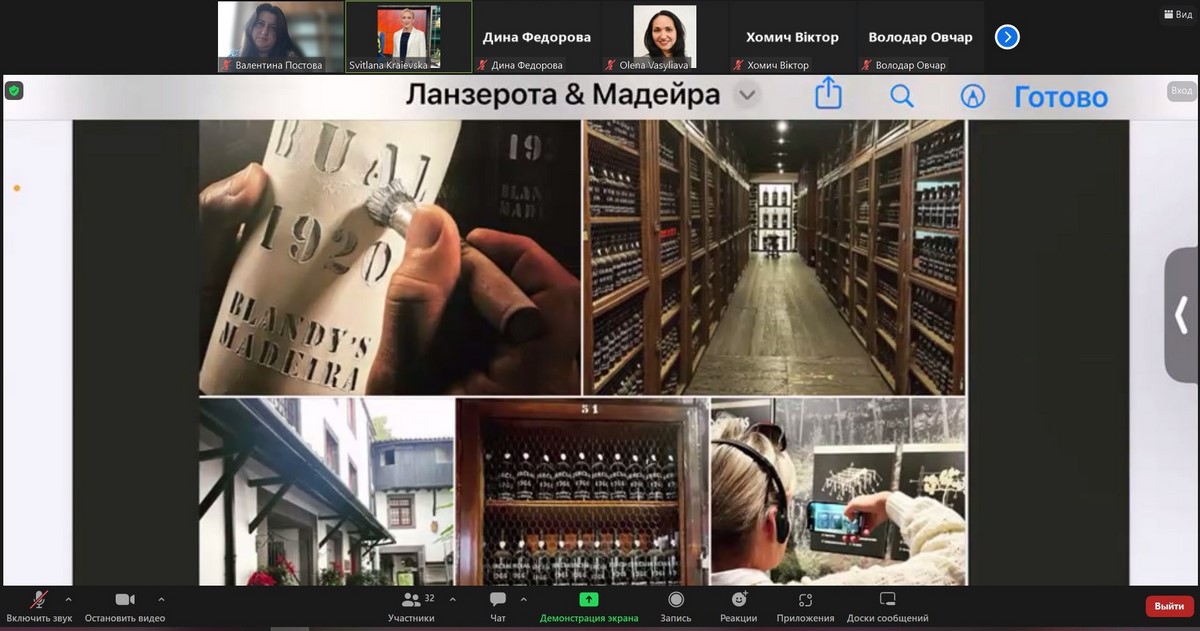This screenshot has height=631, width=1200.
Task: Open the Apps panel
Action: coord(805,606)
